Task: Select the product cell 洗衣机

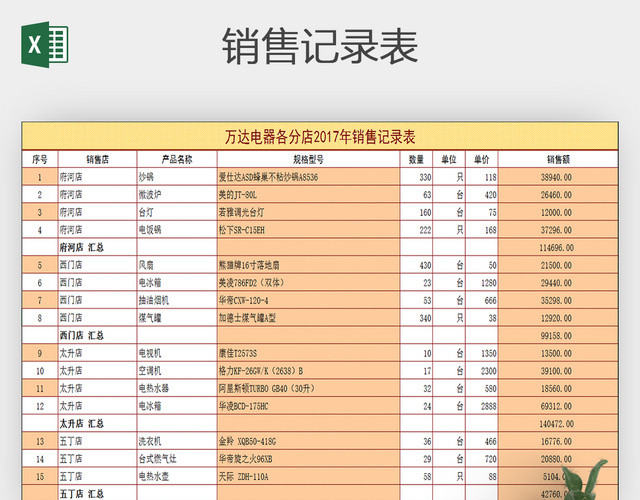Action: click(x=177, y=441)
